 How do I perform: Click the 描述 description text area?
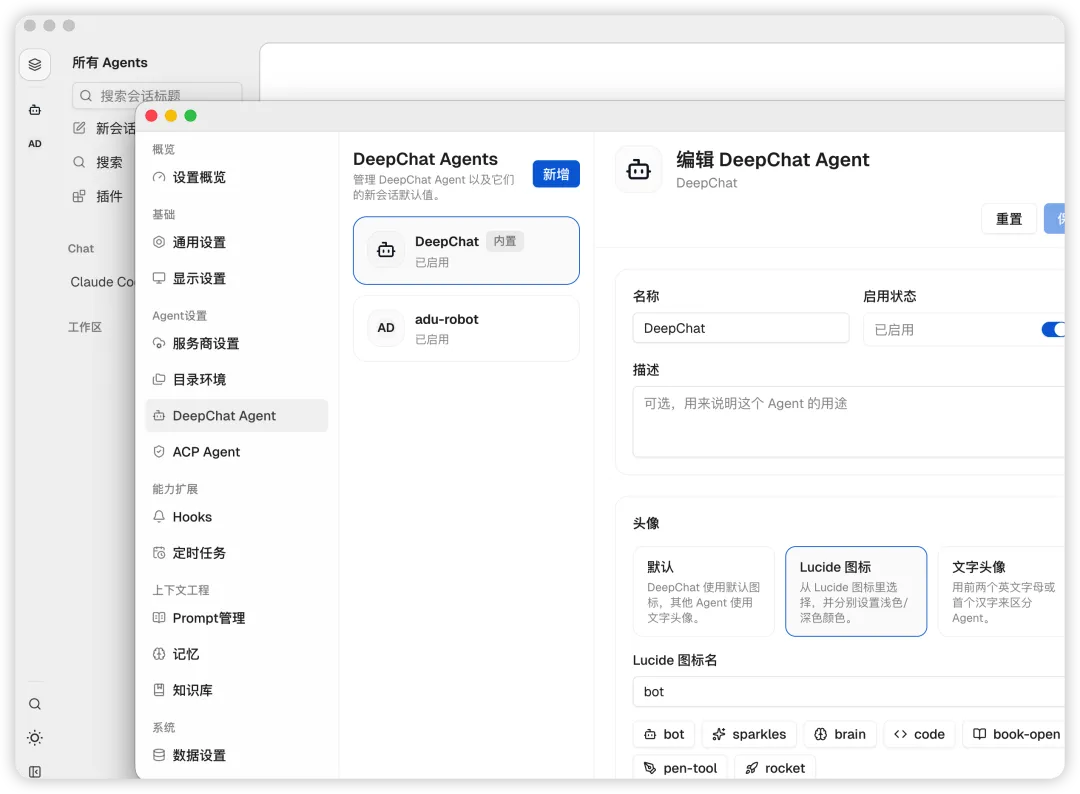849,421
